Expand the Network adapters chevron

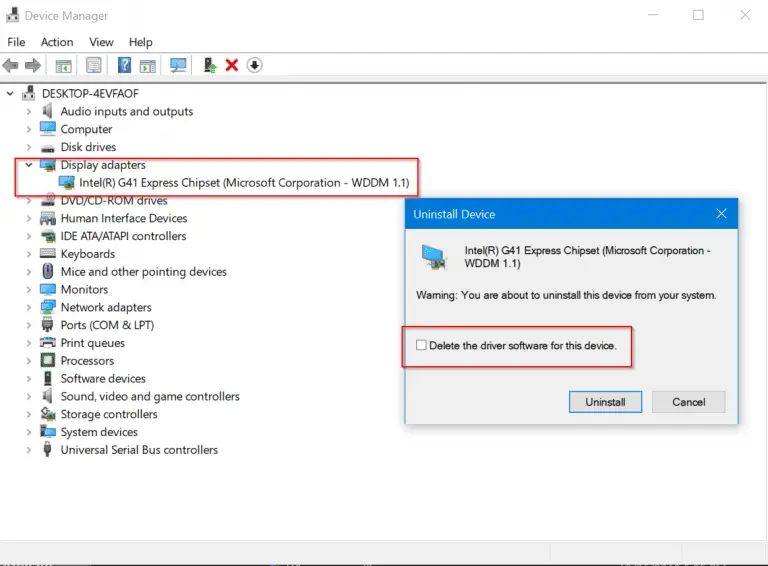(x=29, y=307)
